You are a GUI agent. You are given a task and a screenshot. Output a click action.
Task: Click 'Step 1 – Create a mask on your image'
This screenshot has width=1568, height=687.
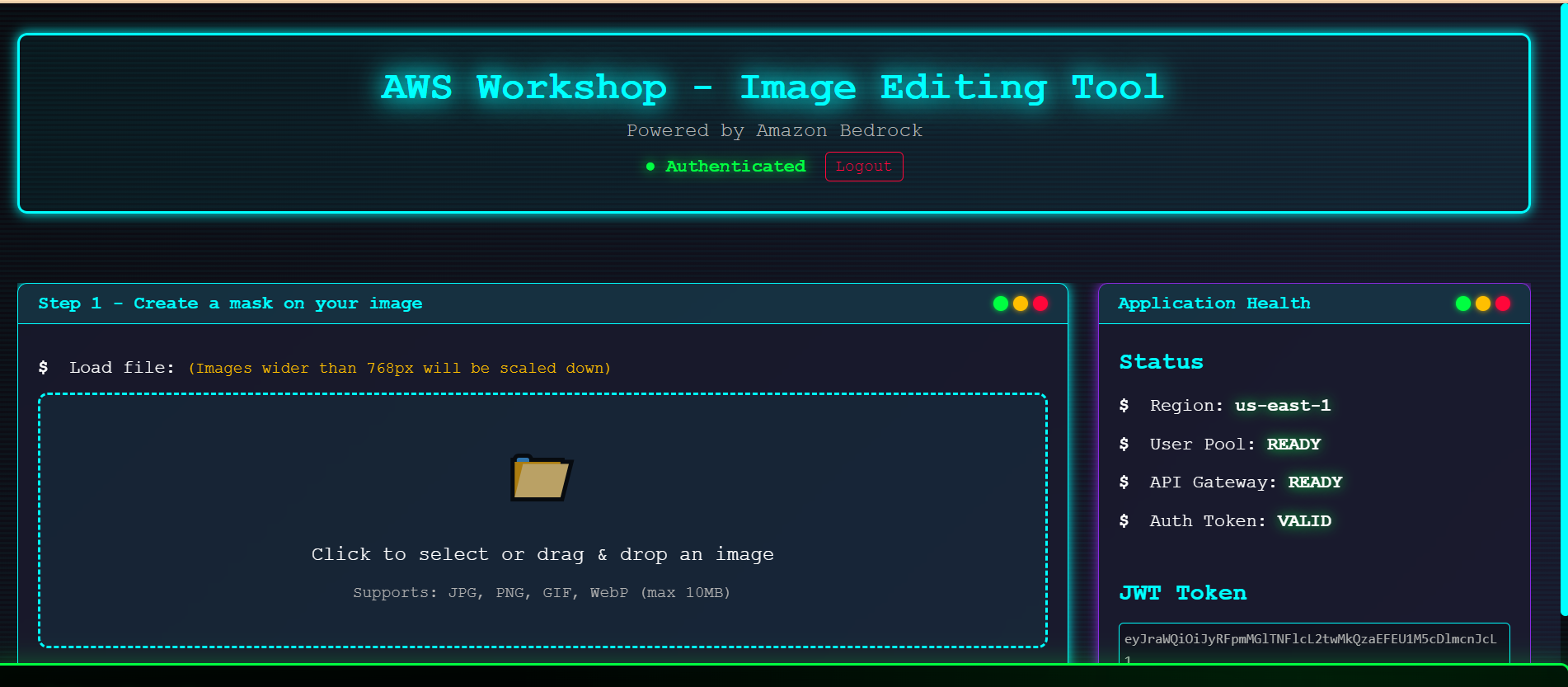[x=230, y=304]
